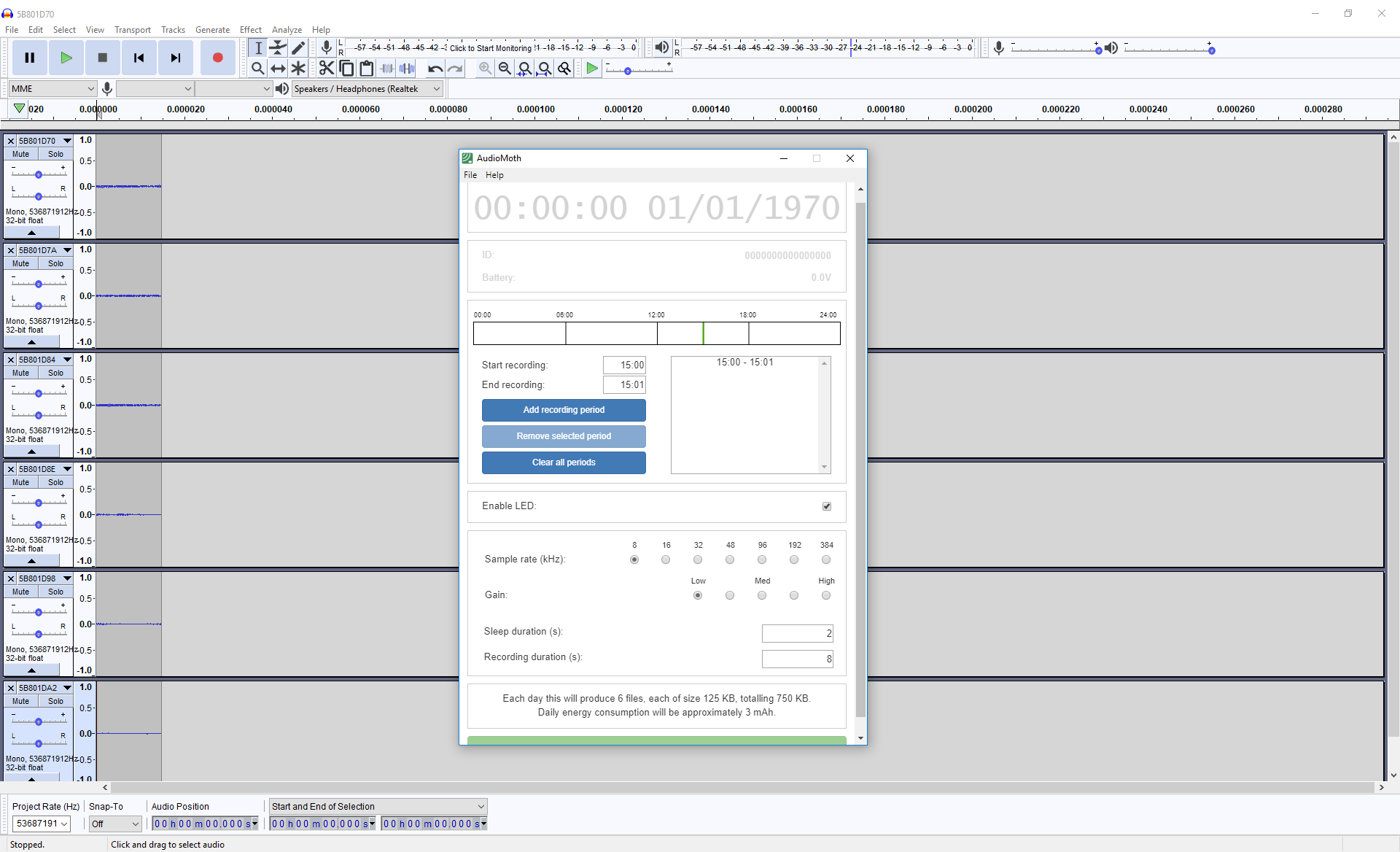
Task: Click Remove selected period
Action: coord(564,436)
